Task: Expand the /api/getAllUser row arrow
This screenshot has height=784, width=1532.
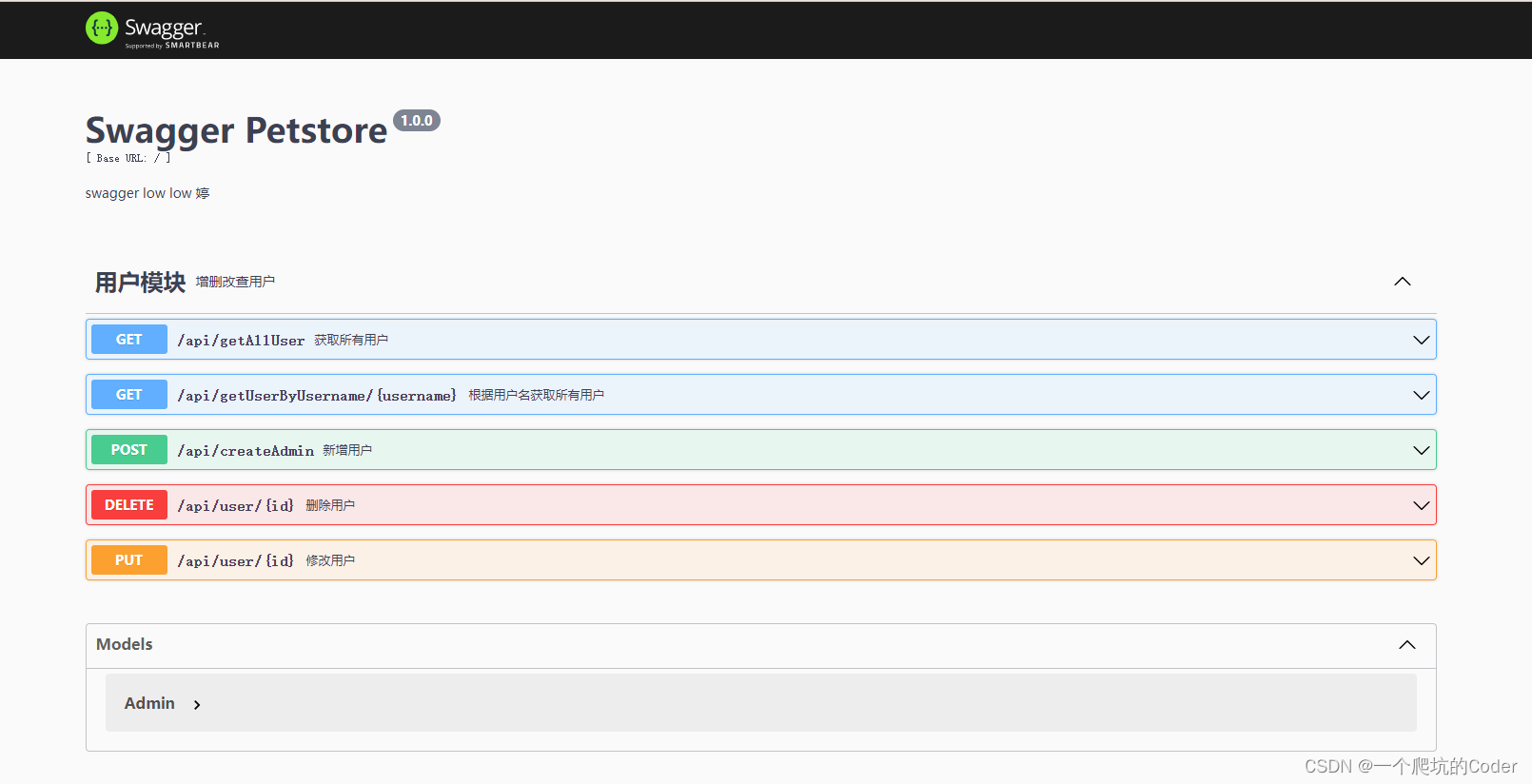Action: pos(1422,340)
